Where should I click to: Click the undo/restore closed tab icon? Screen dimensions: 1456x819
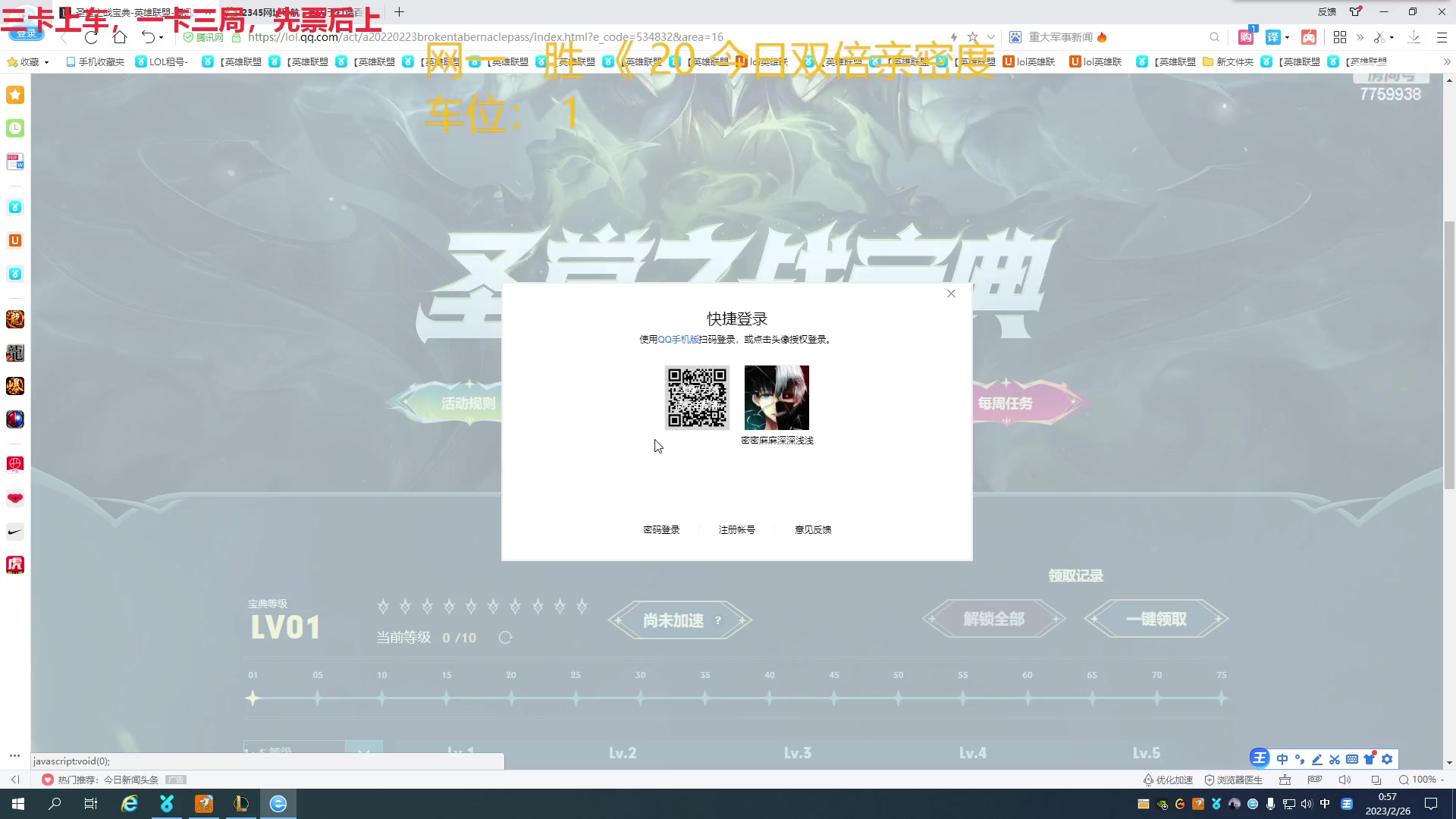pyautogui.click(x=148, y=37)
